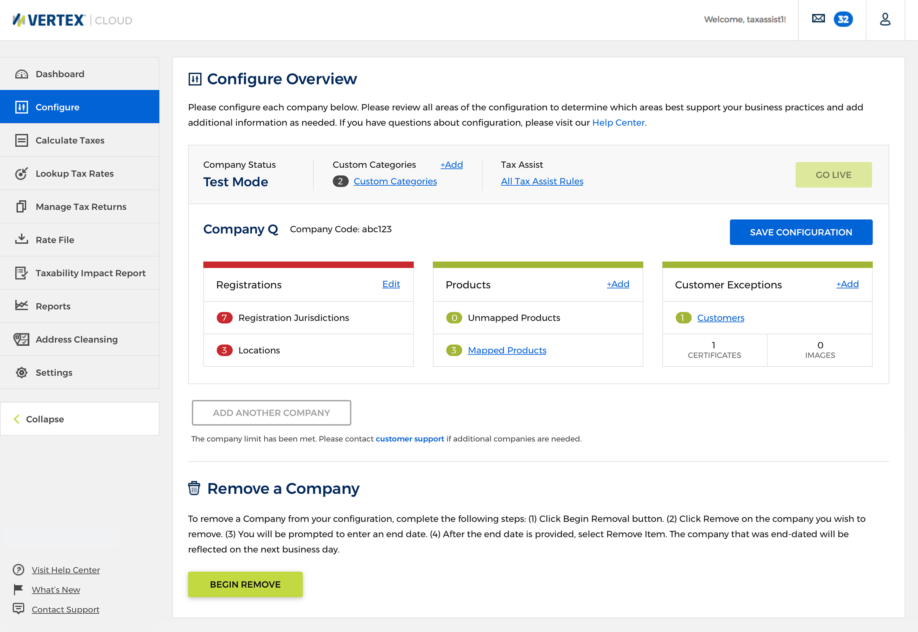The height and width of the screenshot is (632, 918).
Task: Click the Lookup Tax Rates target icon
Action: pos(22,173)
